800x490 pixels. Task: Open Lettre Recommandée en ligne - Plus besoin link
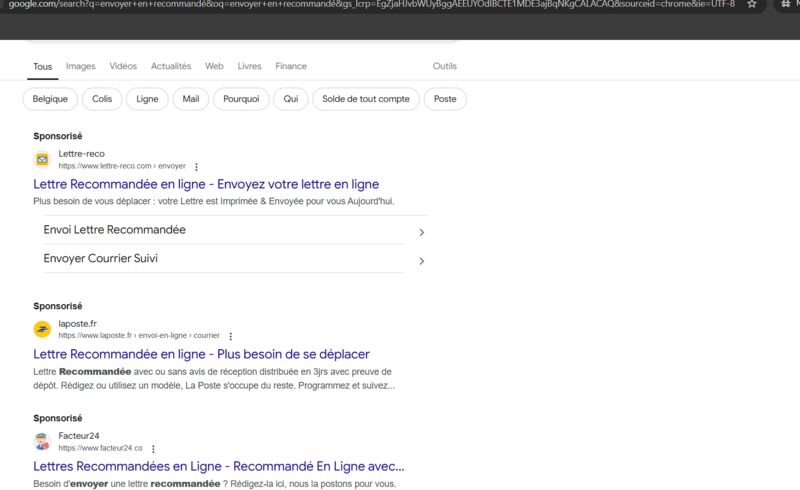coord(202,354)
